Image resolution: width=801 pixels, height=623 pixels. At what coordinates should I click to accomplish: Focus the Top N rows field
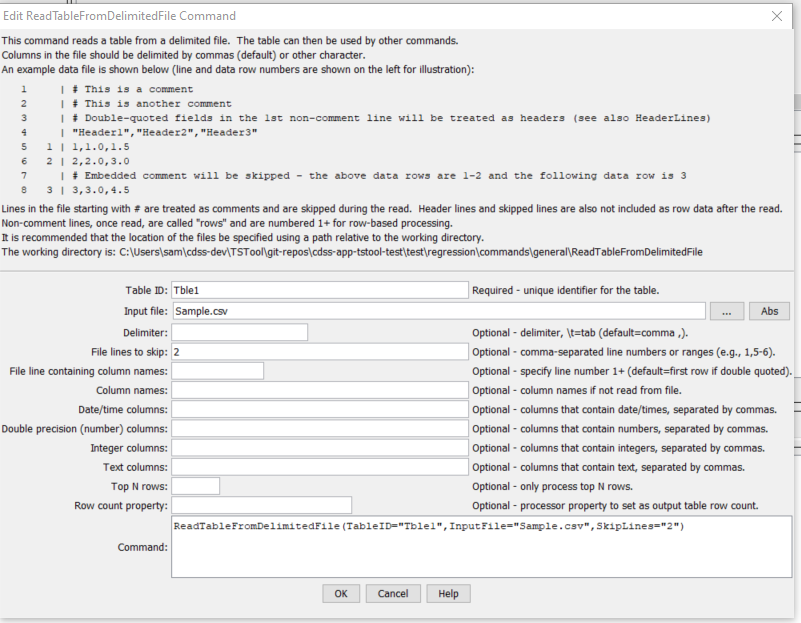click(x=196, y=486)
